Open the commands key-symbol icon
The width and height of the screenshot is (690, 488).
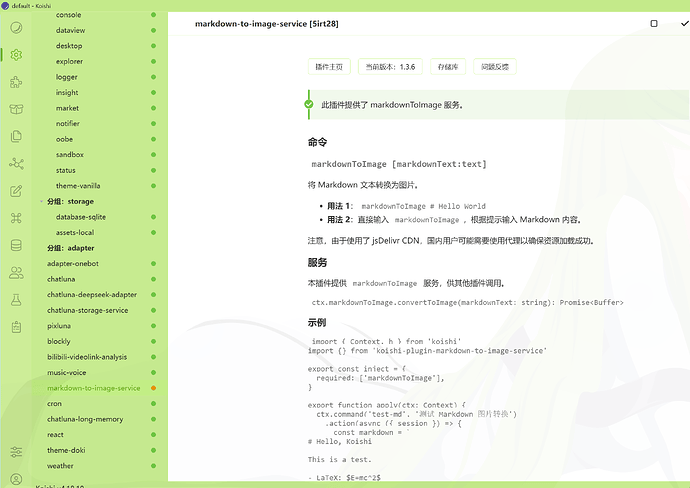16,218
